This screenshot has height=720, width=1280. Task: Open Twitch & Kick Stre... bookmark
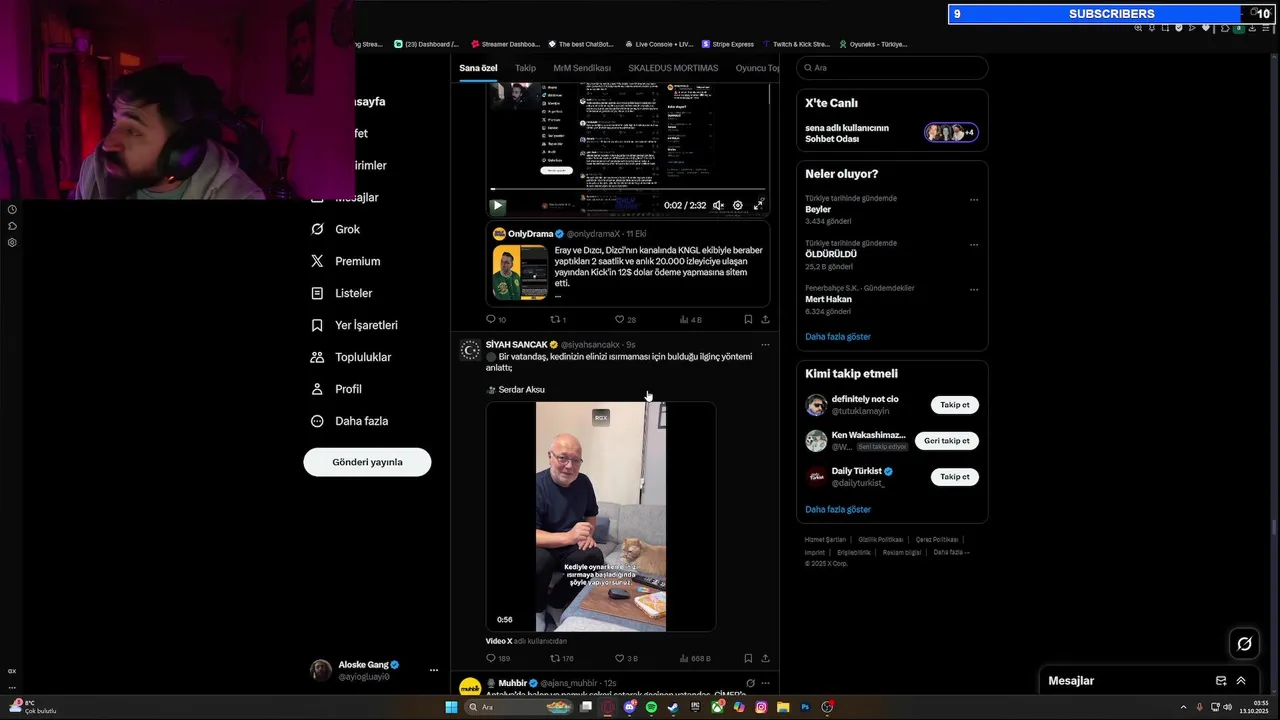[x=796, y=44]
